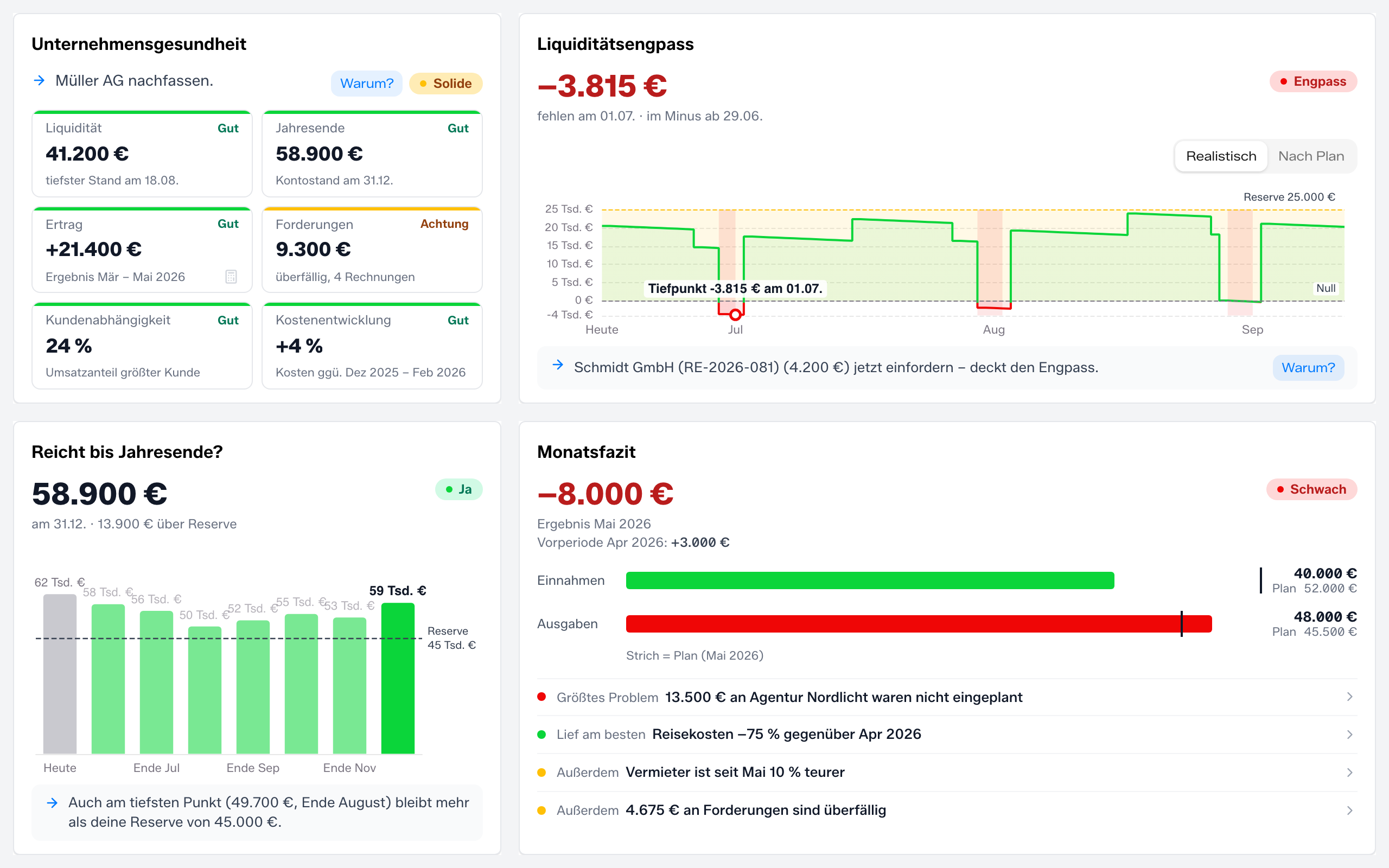Image resolution: width=1389 pixels, height=868 pixels.
Task: Expand the Lief am besten row chevron
Action: click(x=1350, y=735)
